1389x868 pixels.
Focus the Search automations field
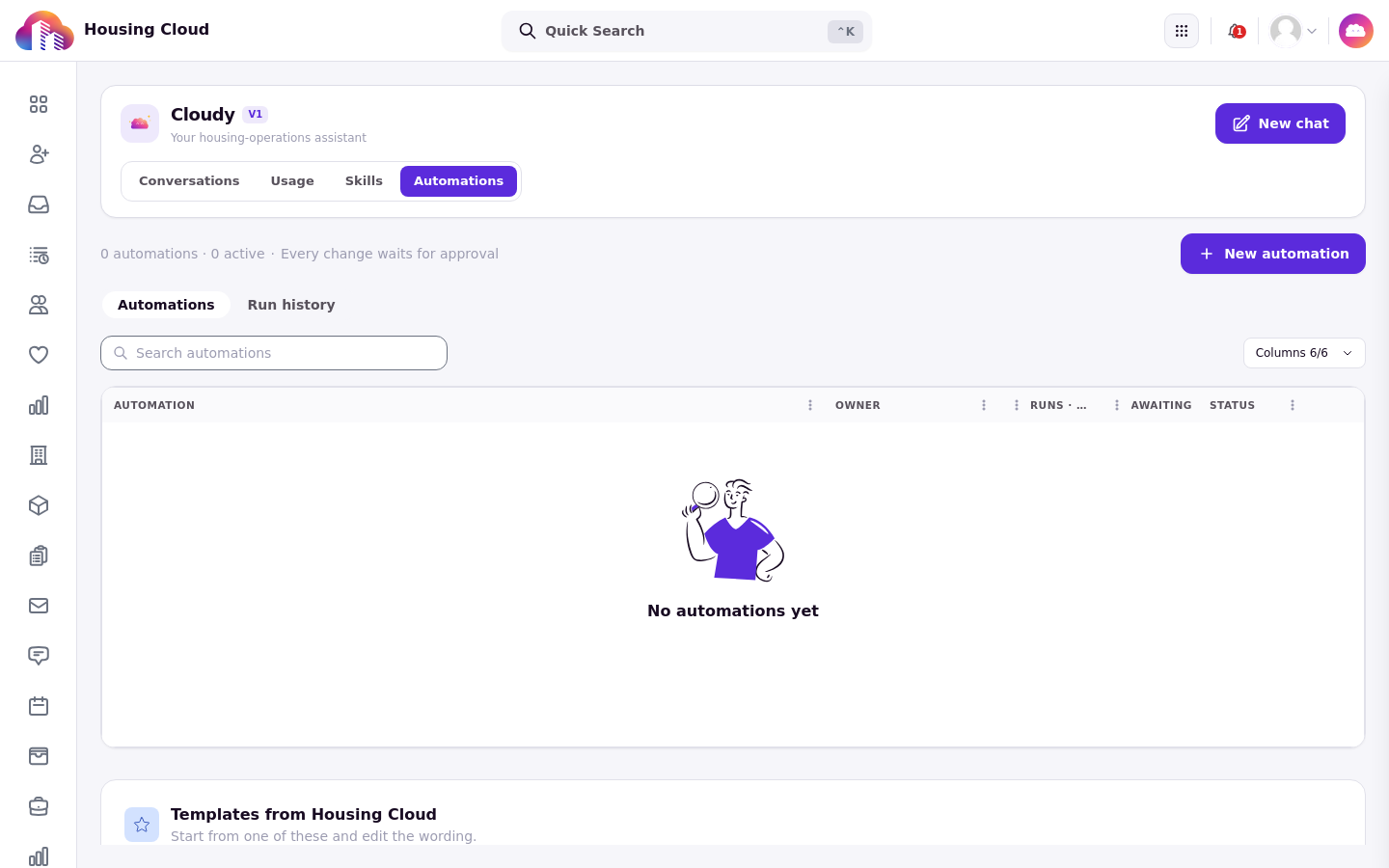[274, 353]
